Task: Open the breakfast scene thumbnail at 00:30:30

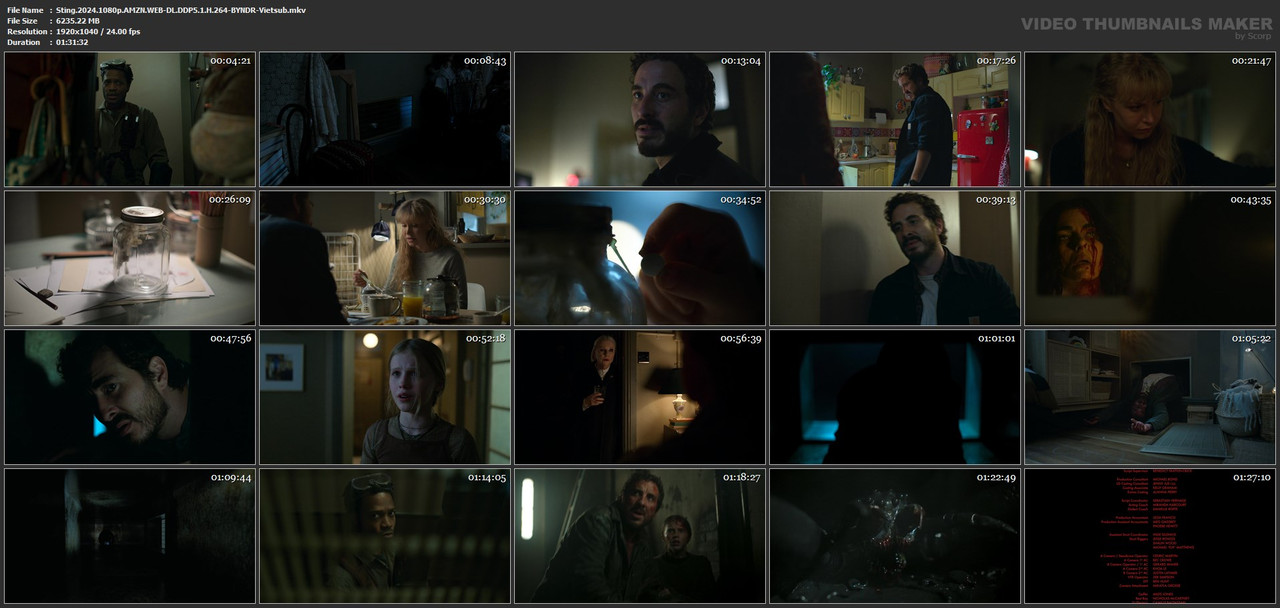Action: tap(385, 259)
